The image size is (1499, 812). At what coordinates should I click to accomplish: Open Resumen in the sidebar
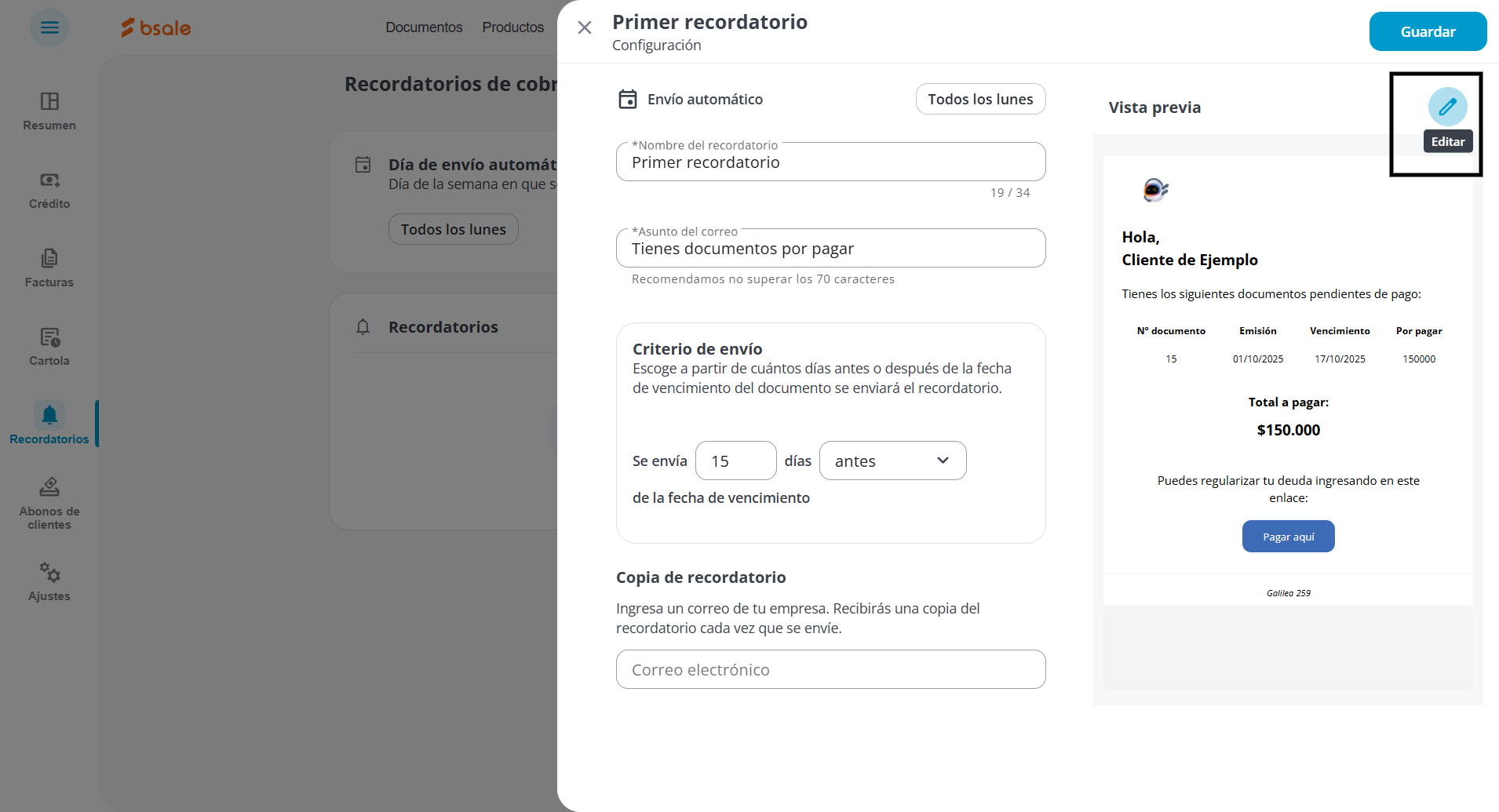pyautogui.click(x=49, y=111)
